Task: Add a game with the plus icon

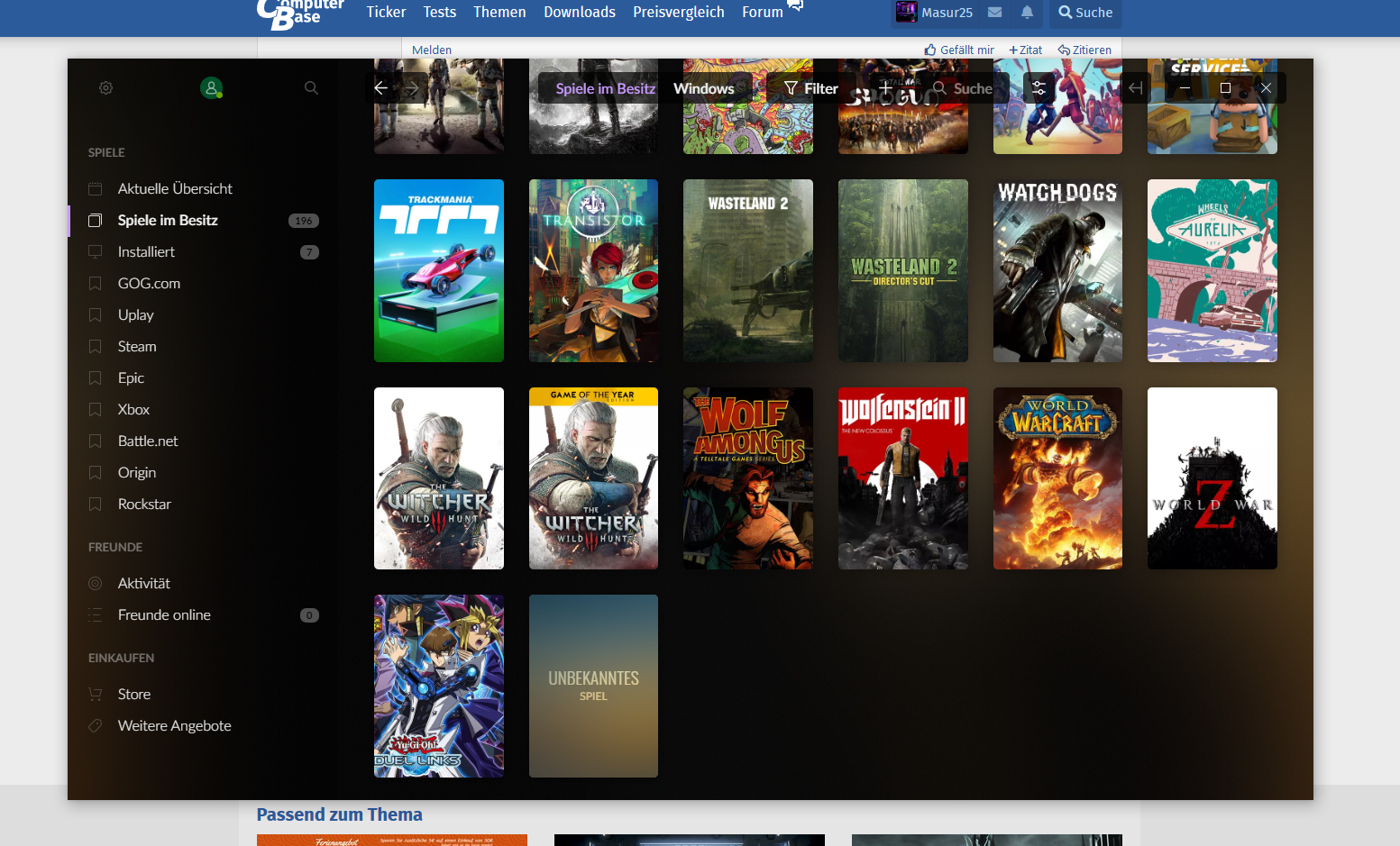Action: (886, 88)
